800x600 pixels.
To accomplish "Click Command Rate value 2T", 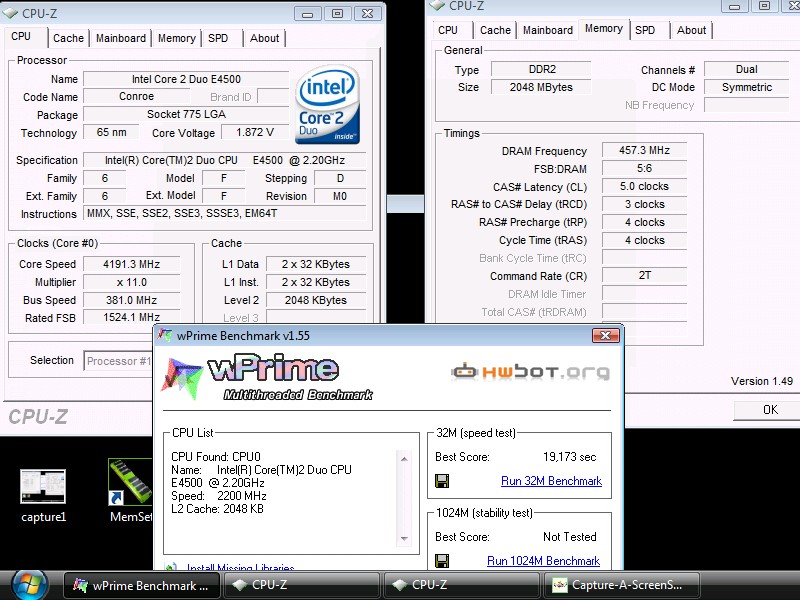I will click(x=644, y=276).
